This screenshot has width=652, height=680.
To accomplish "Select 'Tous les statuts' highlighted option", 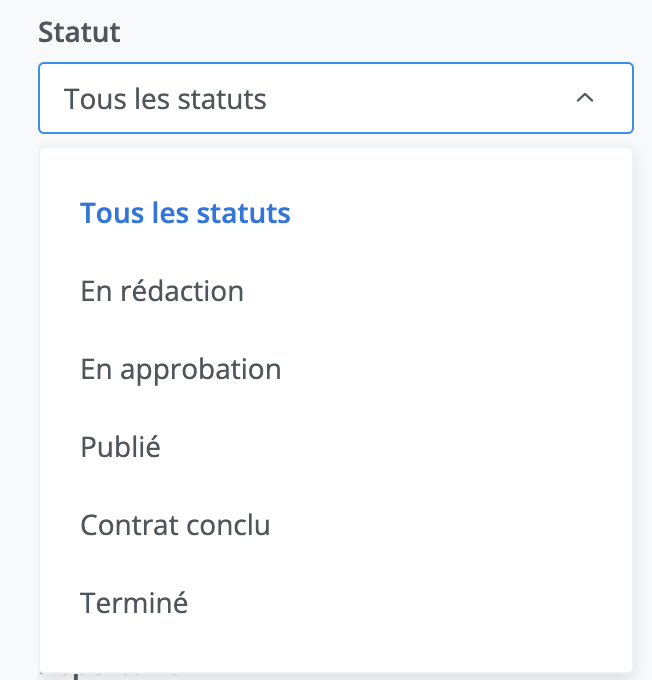I will pos(185,213).
